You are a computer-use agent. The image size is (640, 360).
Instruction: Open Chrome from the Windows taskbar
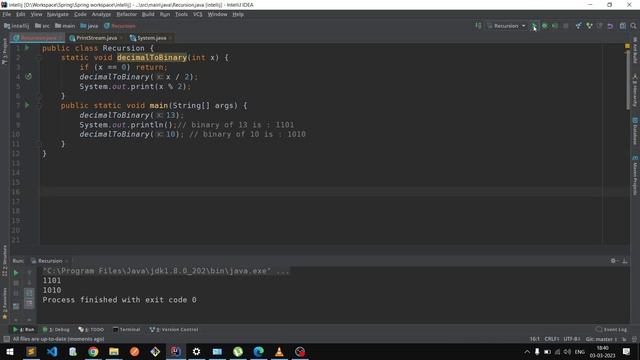pos(93,352)
